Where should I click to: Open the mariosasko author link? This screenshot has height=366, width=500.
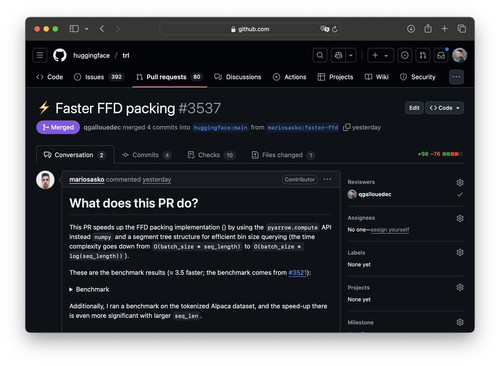click(x=87, y=180)
